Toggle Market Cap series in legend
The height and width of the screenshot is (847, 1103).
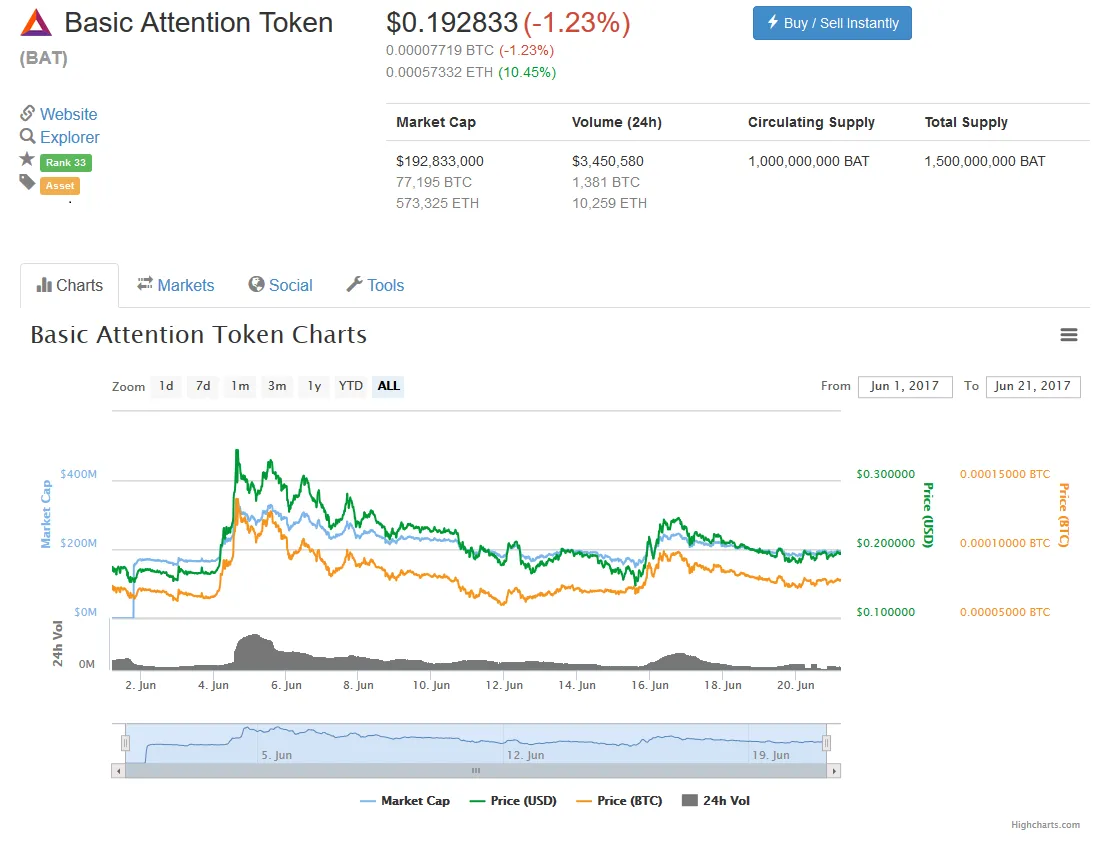pos(404,801)
